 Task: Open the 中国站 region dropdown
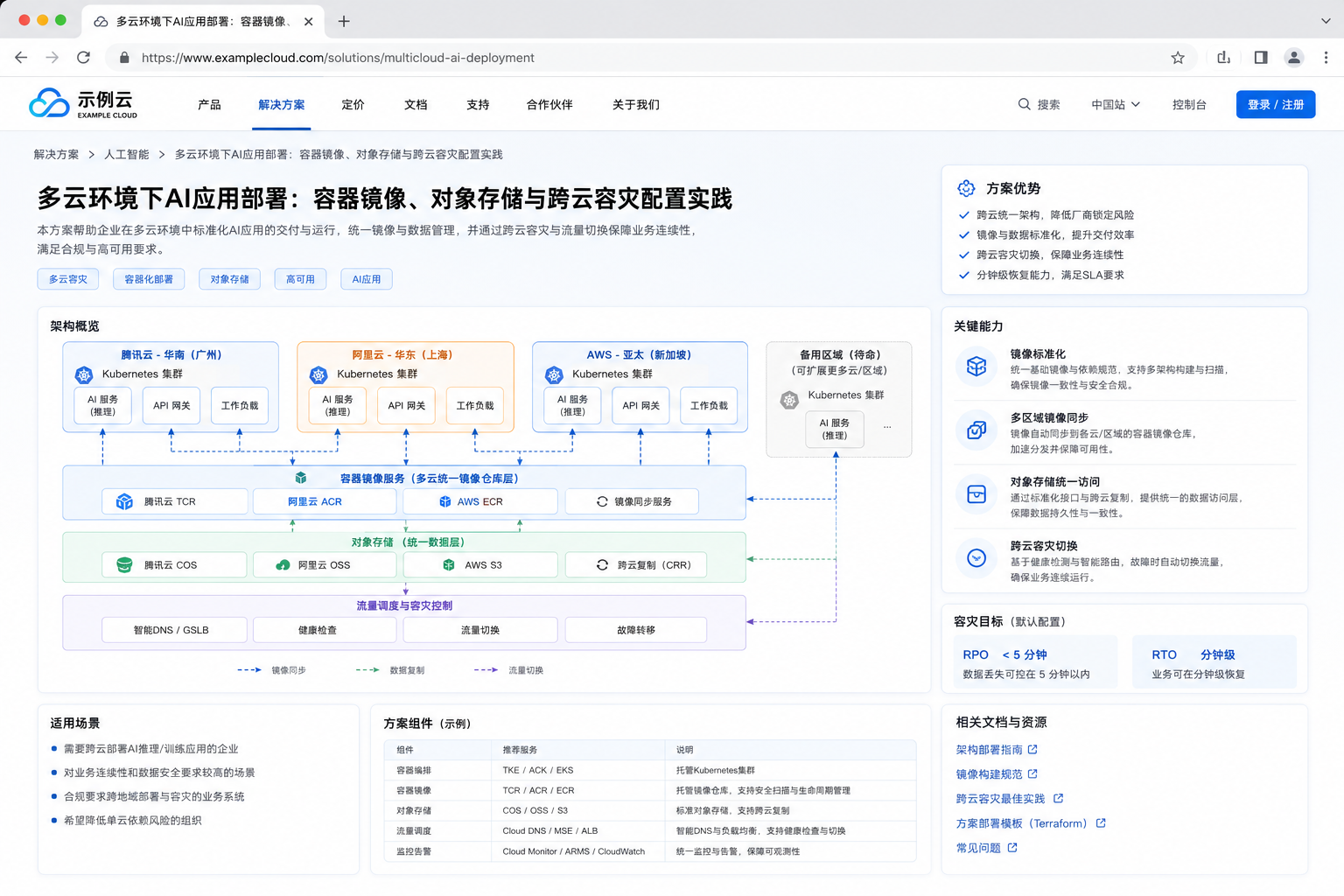click(x=1116, y=104)
